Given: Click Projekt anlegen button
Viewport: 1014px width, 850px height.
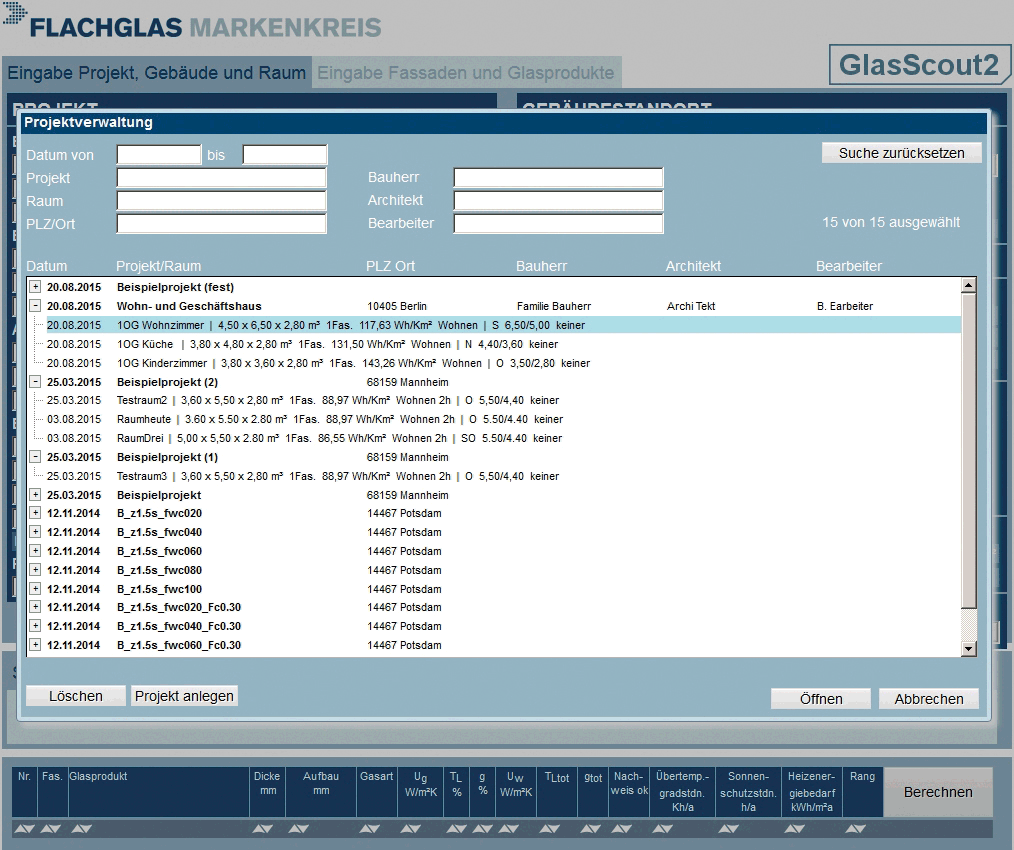Looking at the screenshot, I should click(184, 696).
